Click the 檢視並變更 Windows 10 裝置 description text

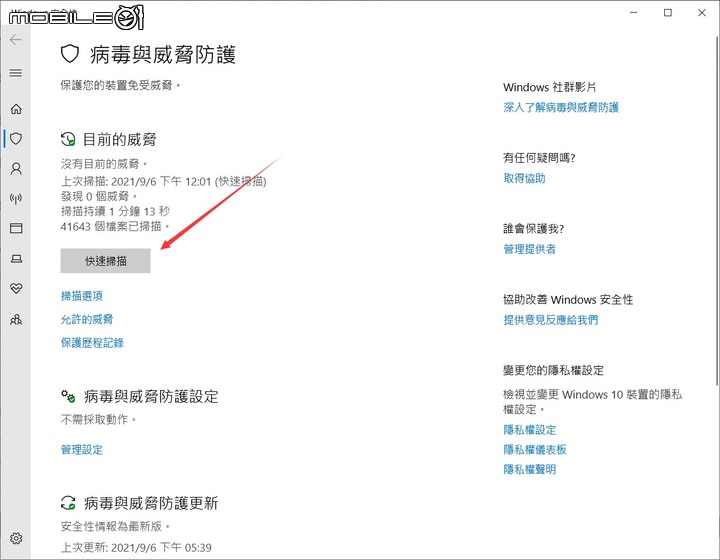point(593,402)
